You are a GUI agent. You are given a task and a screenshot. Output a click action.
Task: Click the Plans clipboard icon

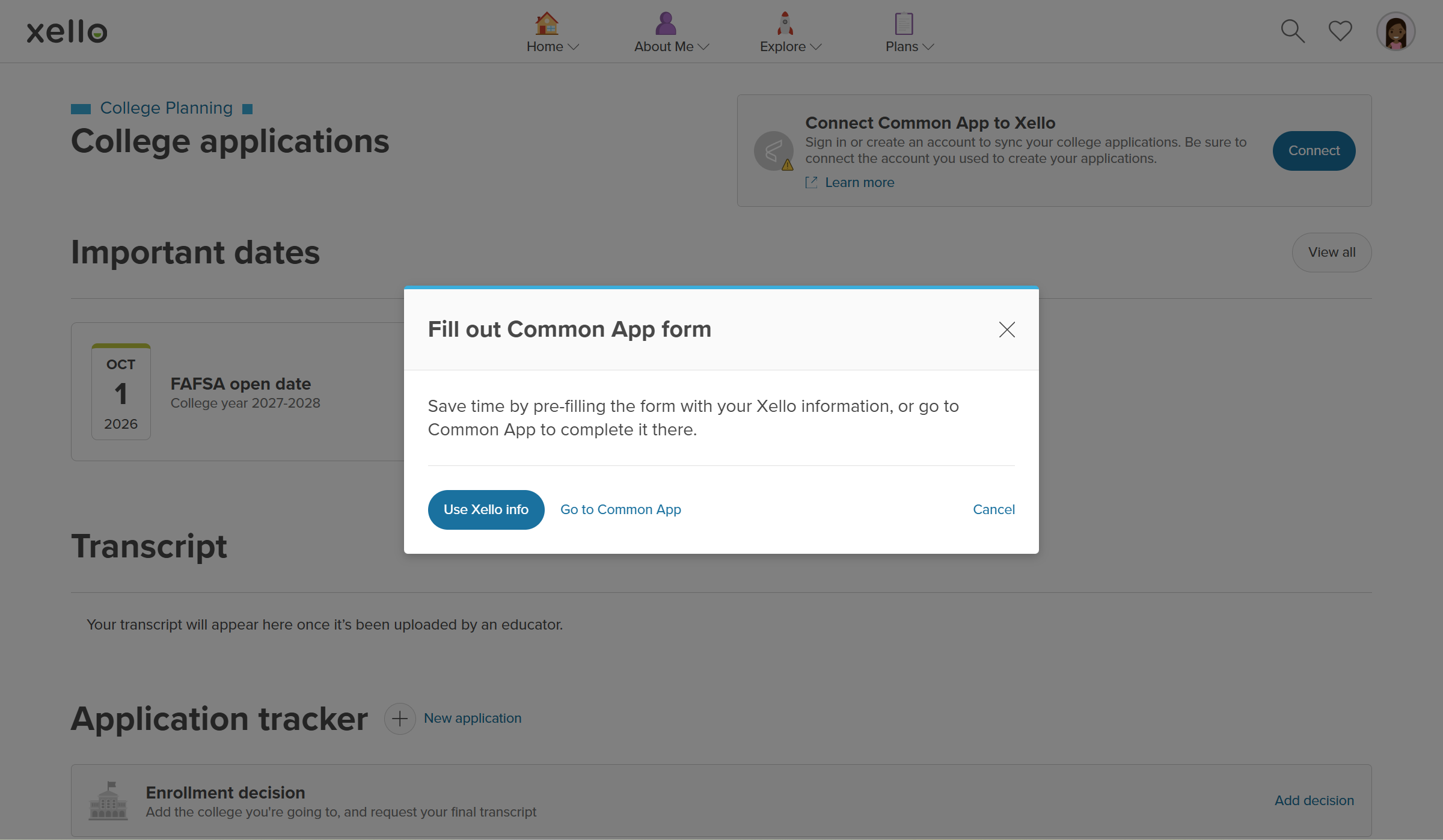pos(904,23)
